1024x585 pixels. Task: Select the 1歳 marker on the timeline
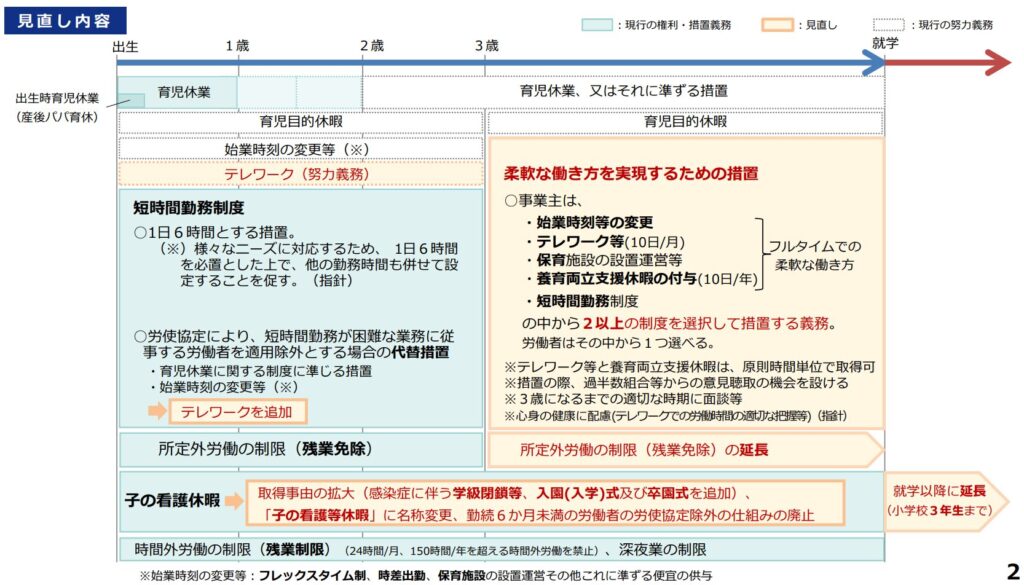(x=237, y=46)
